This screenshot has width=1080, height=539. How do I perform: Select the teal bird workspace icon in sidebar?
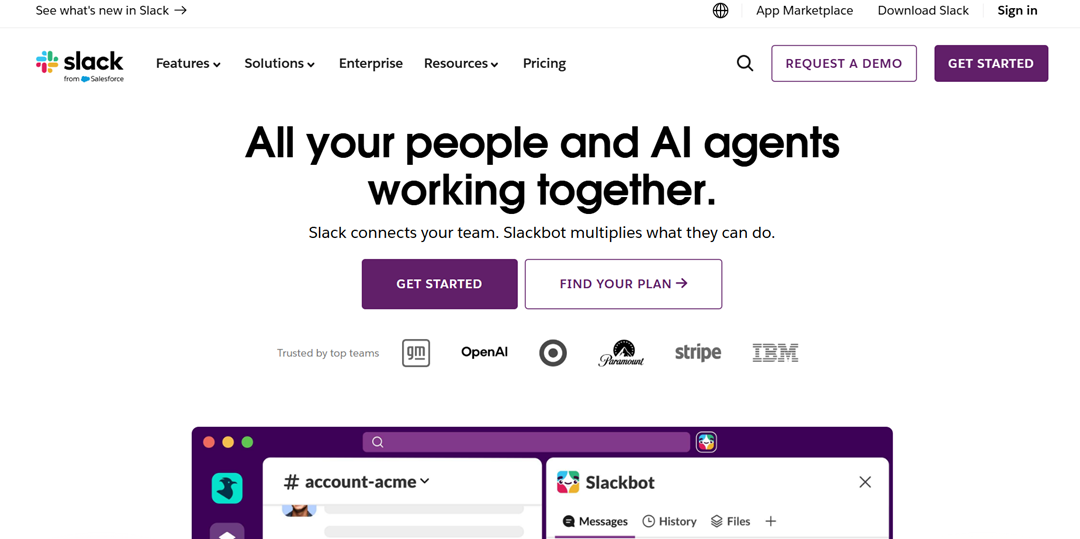[x=227, y=488]
